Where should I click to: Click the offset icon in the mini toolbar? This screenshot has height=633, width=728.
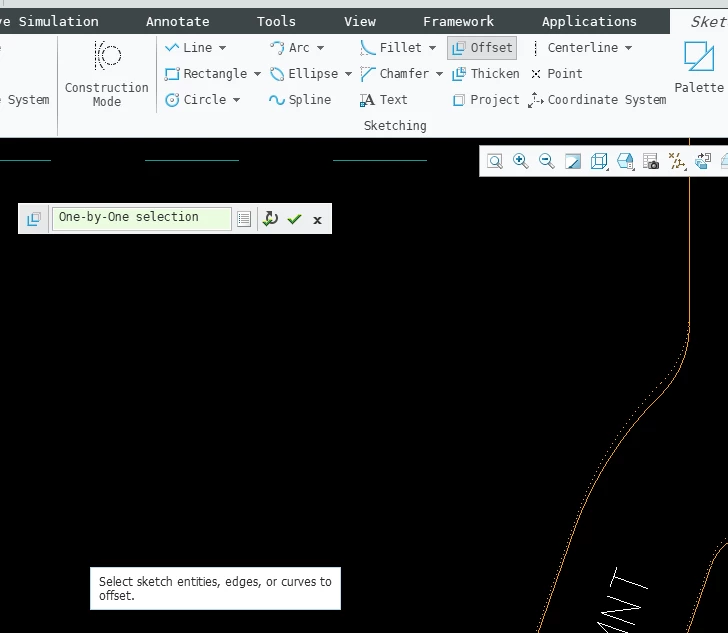pos(34,219)
